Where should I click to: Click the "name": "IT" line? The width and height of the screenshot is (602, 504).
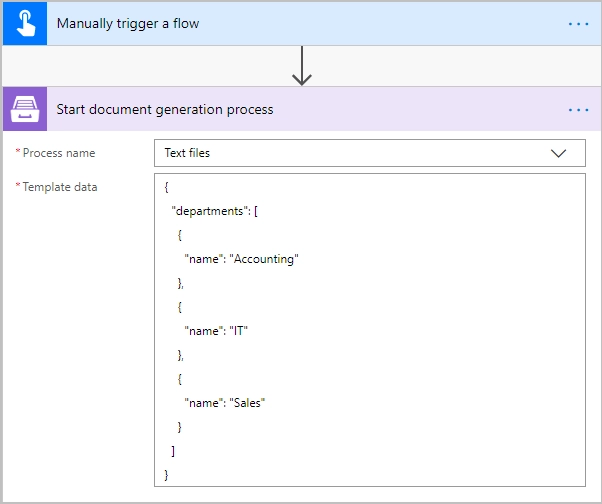(x=216, y=331)
